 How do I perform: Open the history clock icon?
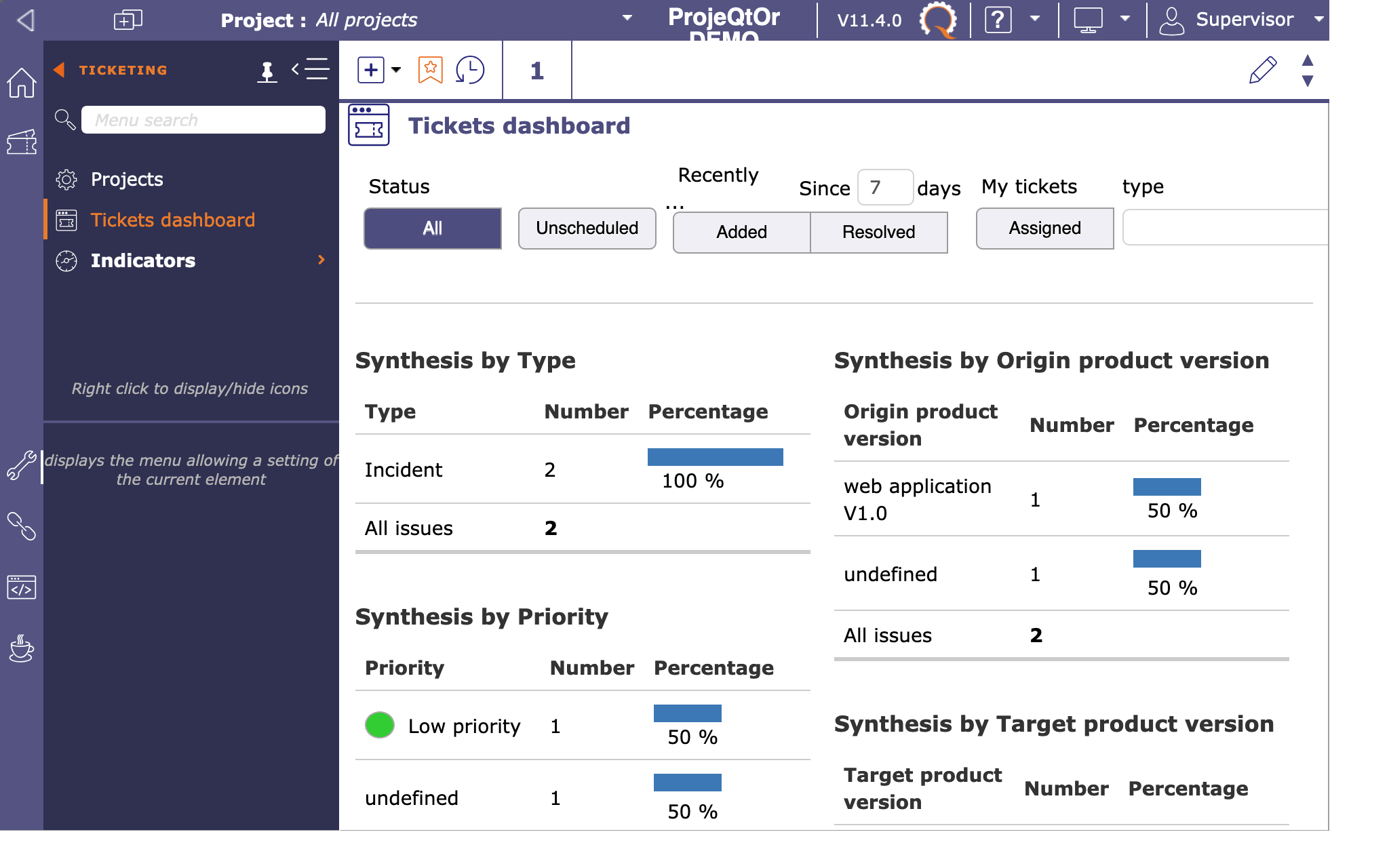click(469, 70)
